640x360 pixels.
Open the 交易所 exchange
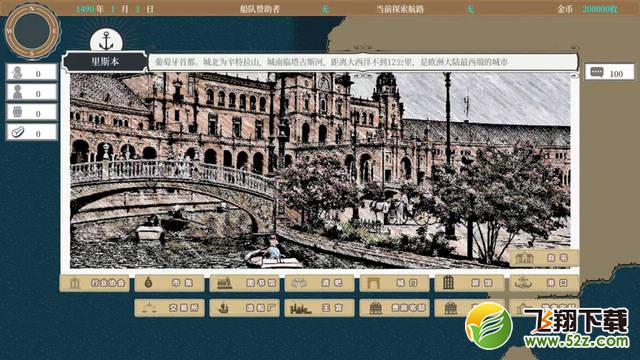[x=169, y=308]
